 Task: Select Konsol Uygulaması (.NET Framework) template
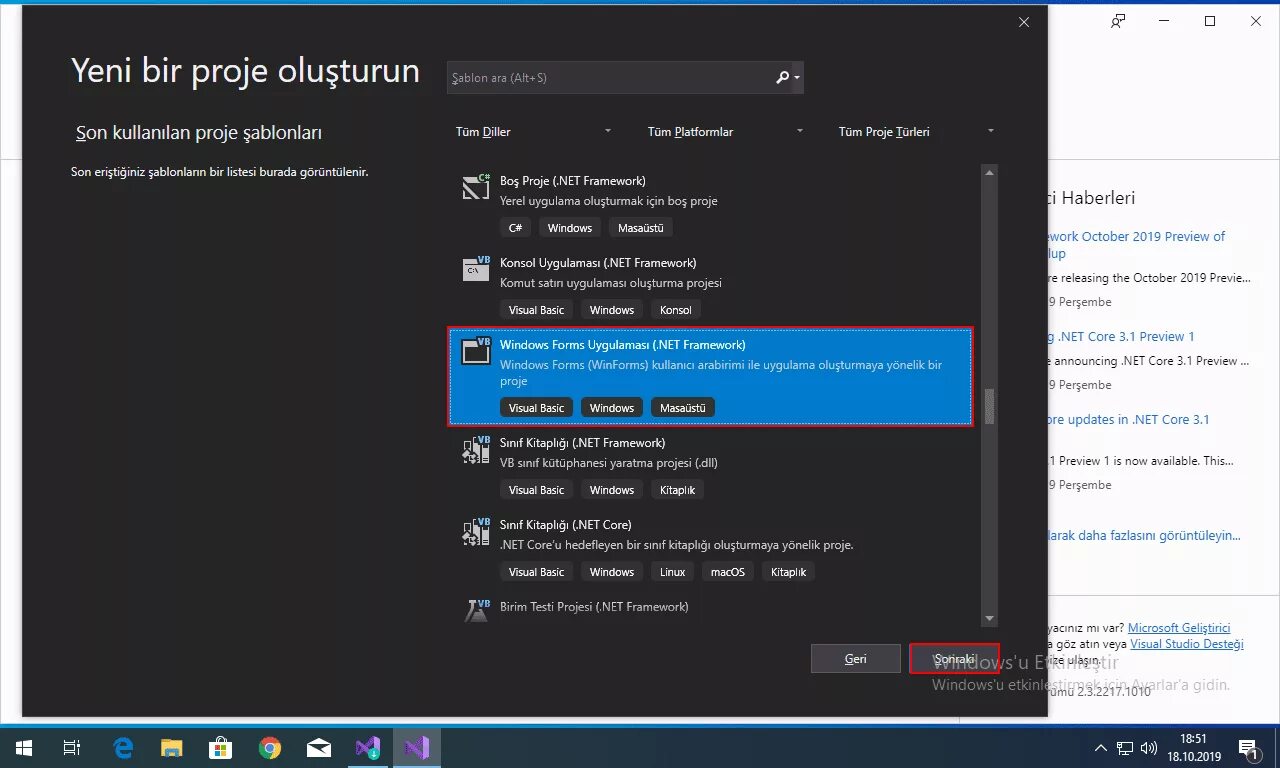click(x=710, y=285)
